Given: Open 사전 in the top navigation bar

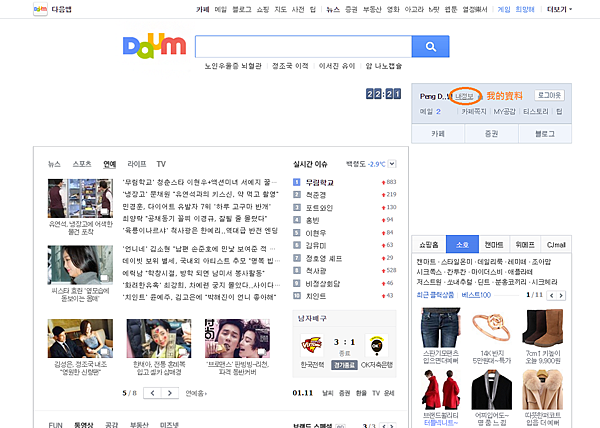Looking at the screenshot, I should click(x=298, y=9).
